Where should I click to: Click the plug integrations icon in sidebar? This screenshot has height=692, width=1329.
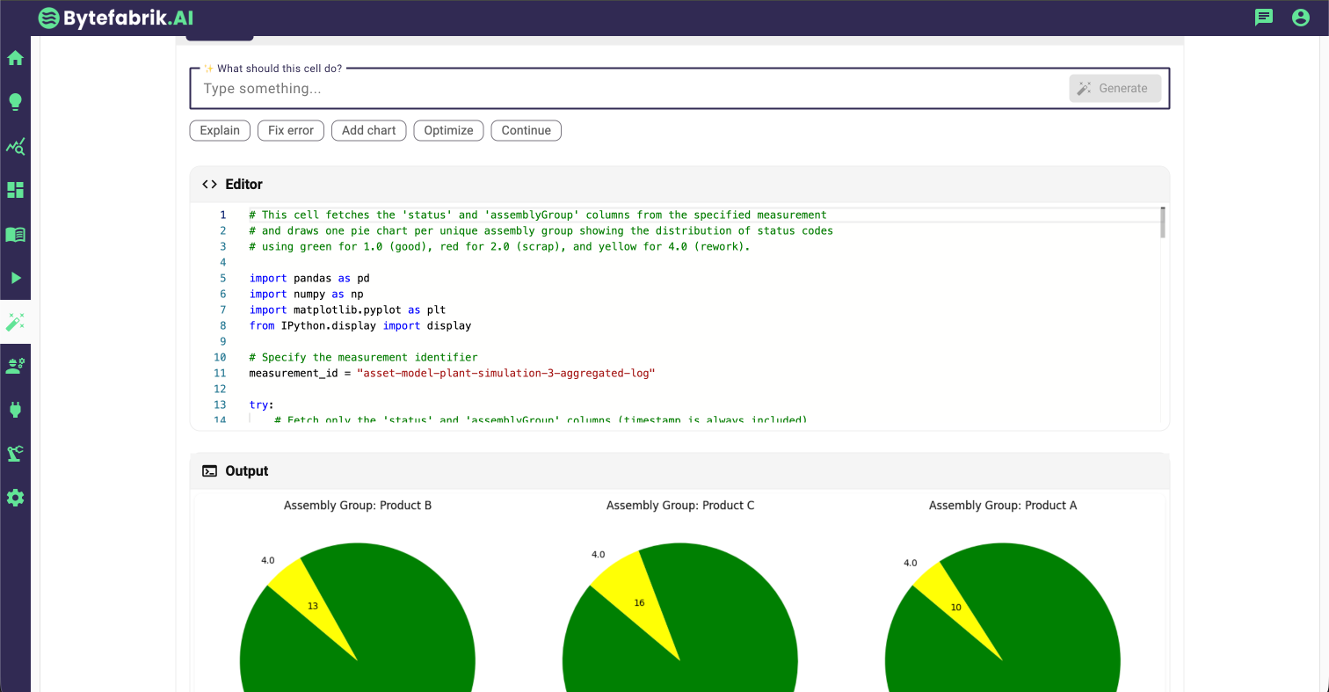click(15, 410)
